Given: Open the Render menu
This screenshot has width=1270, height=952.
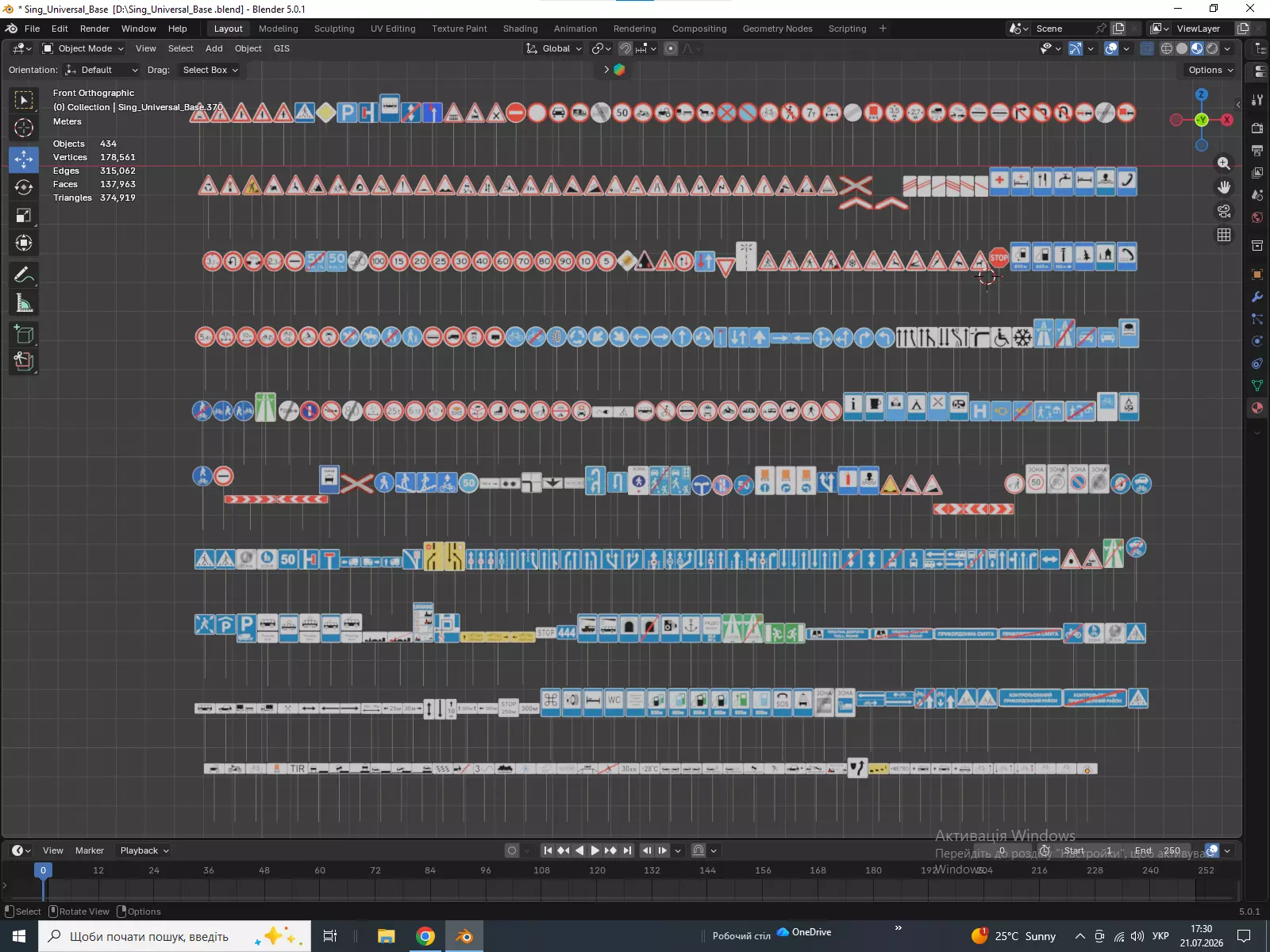Looking at the screenshot, I should coord(94,29).
